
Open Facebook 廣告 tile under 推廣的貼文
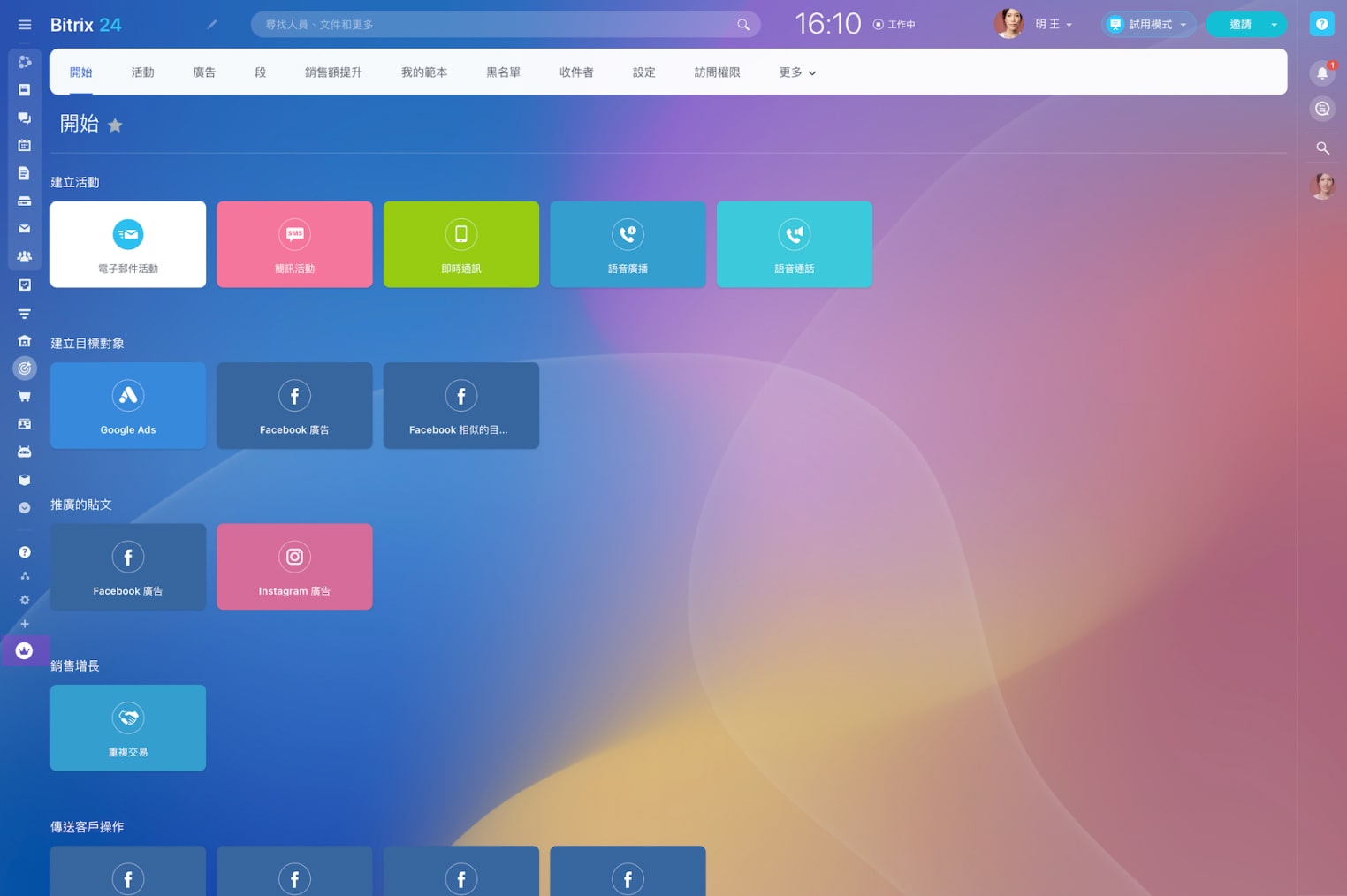[x=128, y=566]
